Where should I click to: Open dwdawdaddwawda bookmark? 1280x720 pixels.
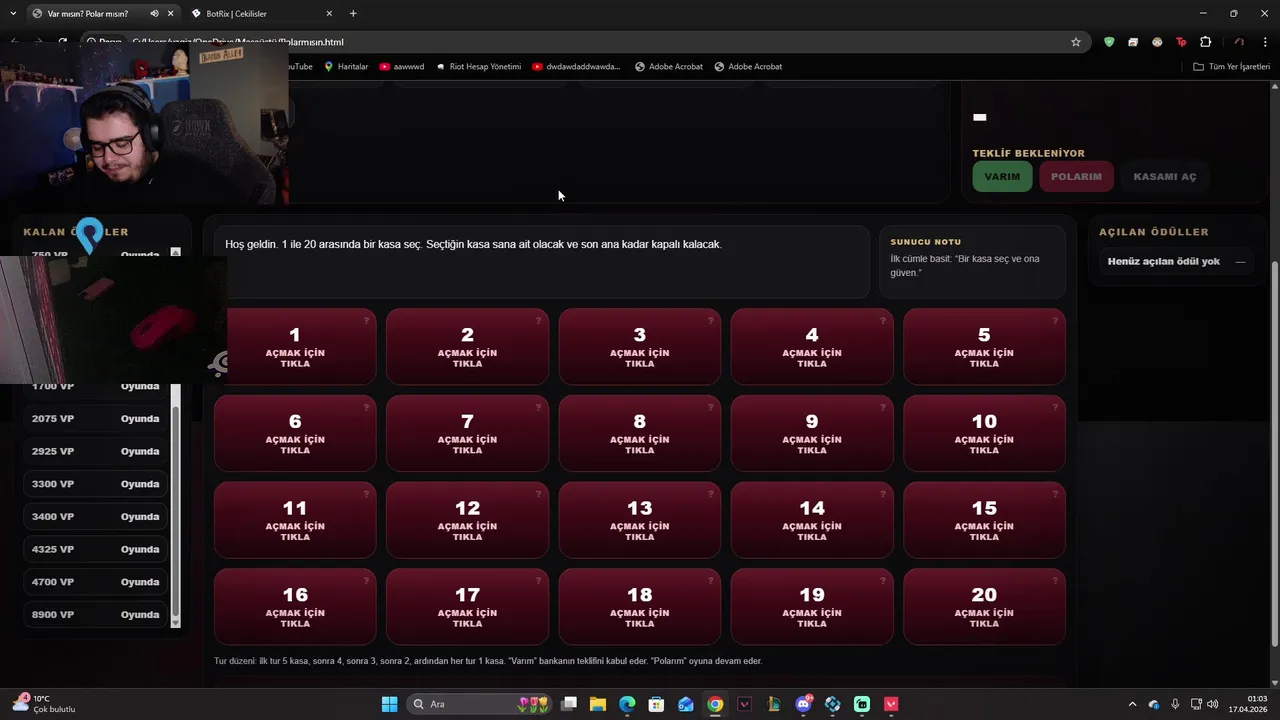[x=576, y=66]
